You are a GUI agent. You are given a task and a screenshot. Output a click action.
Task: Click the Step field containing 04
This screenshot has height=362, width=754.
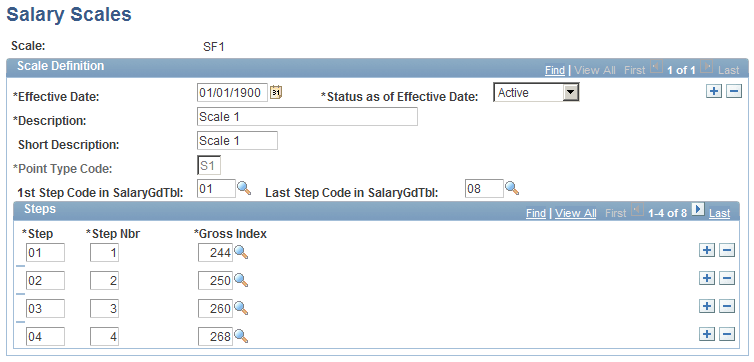pos(45,337)
